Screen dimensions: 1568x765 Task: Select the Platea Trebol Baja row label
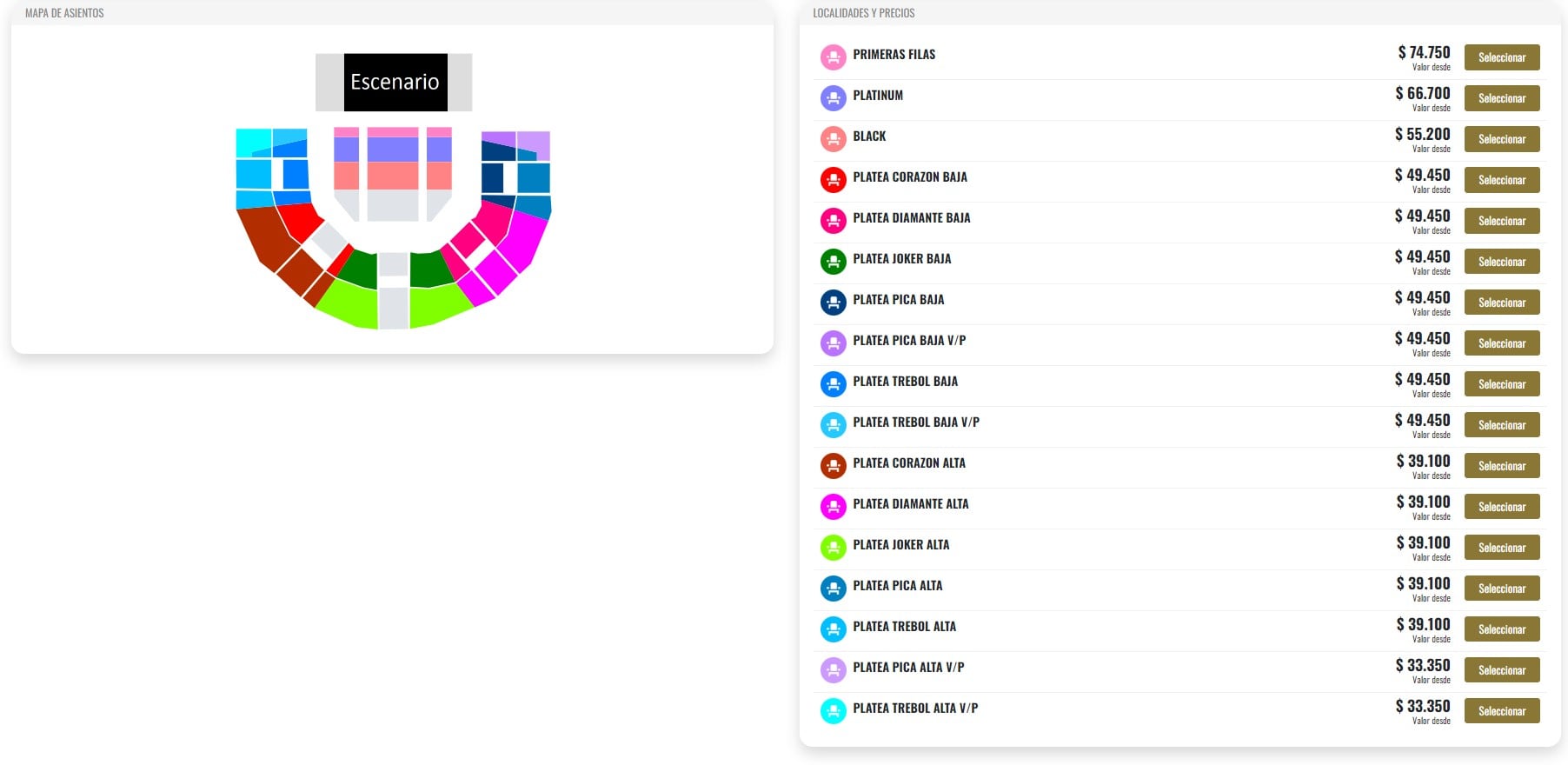coord(905,382)
